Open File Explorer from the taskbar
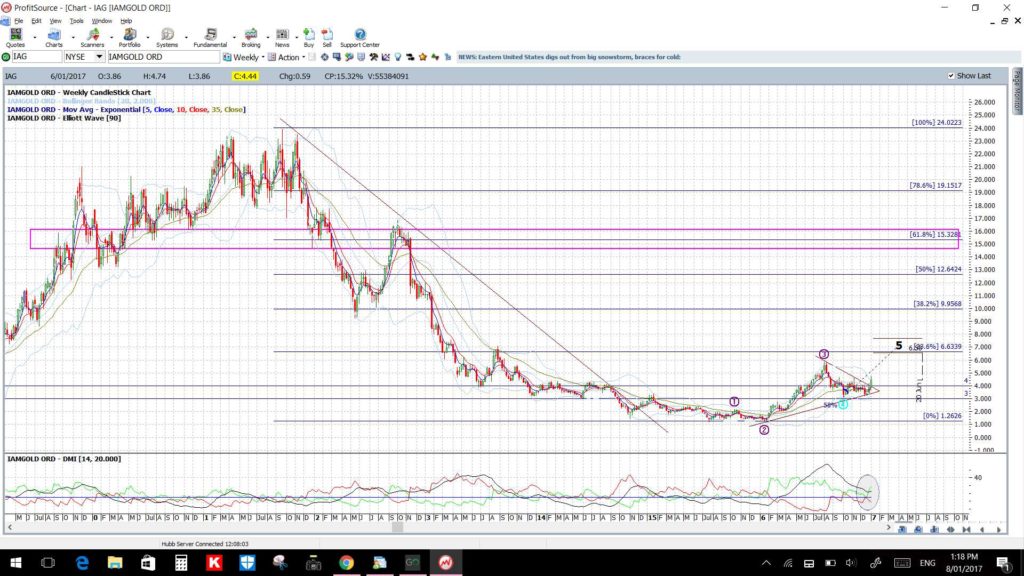This screenshot has height=576, width=1024. click(115, 562)
